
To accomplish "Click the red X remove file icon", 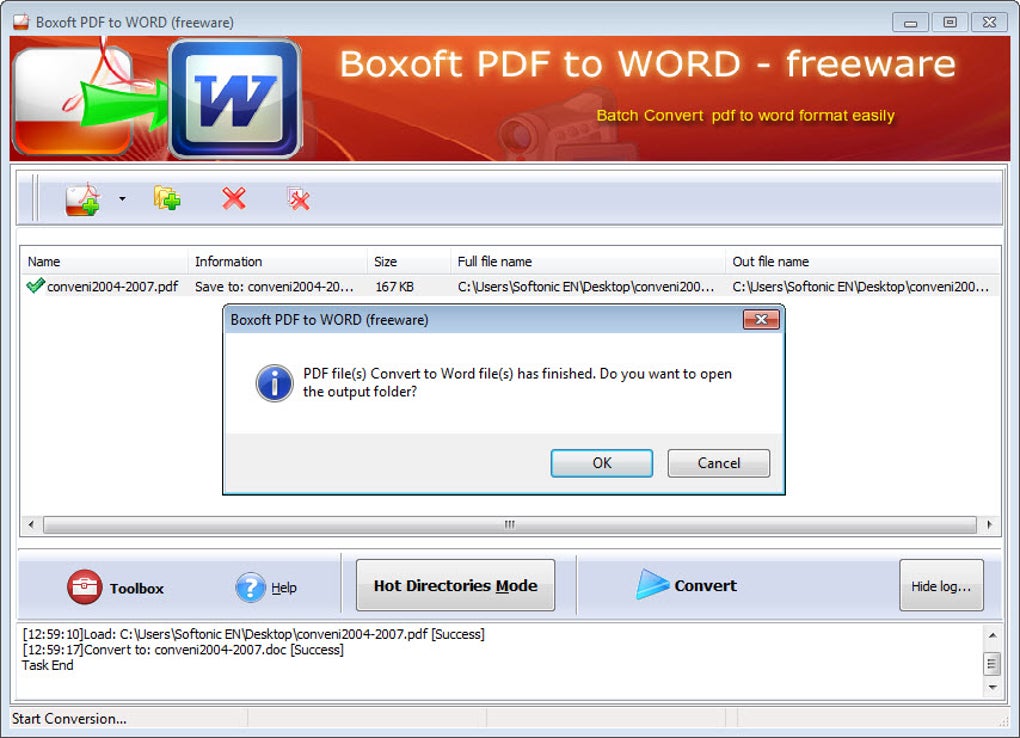I will point(234,198).
